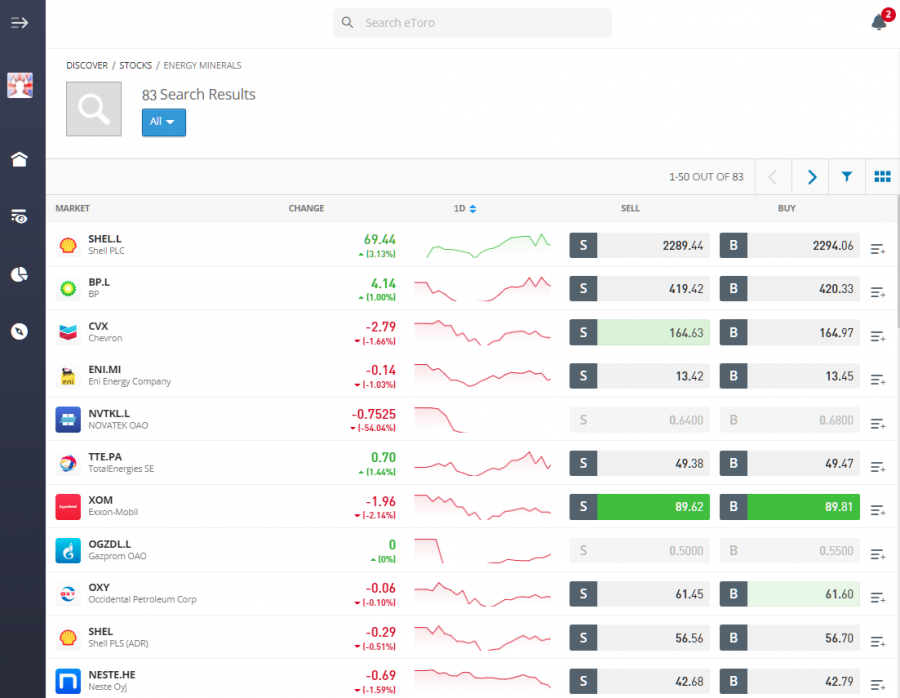The width and height of the screenshot is (900, 698).
Task: Buy CVX at 164.97
Action: click(x=789, y=332)
